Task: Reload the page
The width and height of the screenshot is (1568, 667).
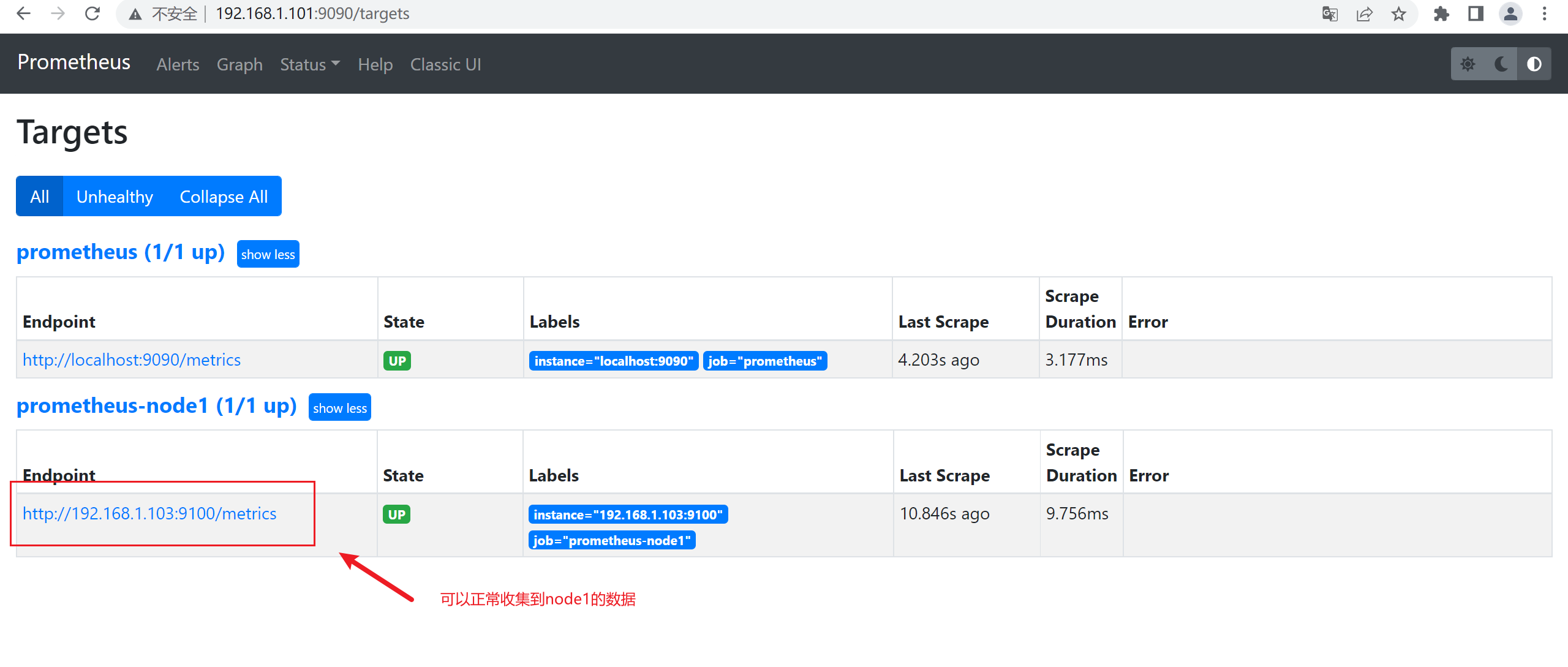Action: coord(92,13)
